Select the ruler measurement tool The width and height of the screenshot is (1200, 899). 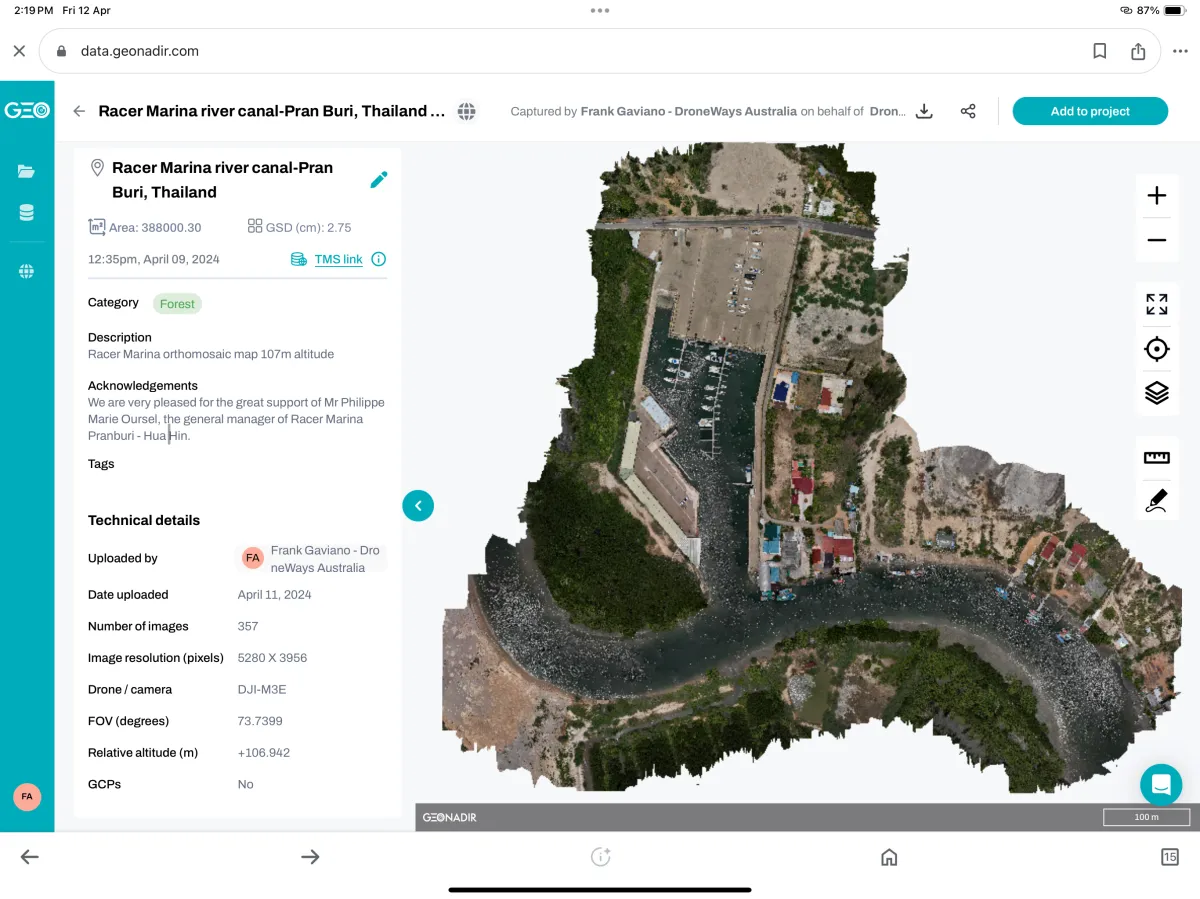point(1156,458)
